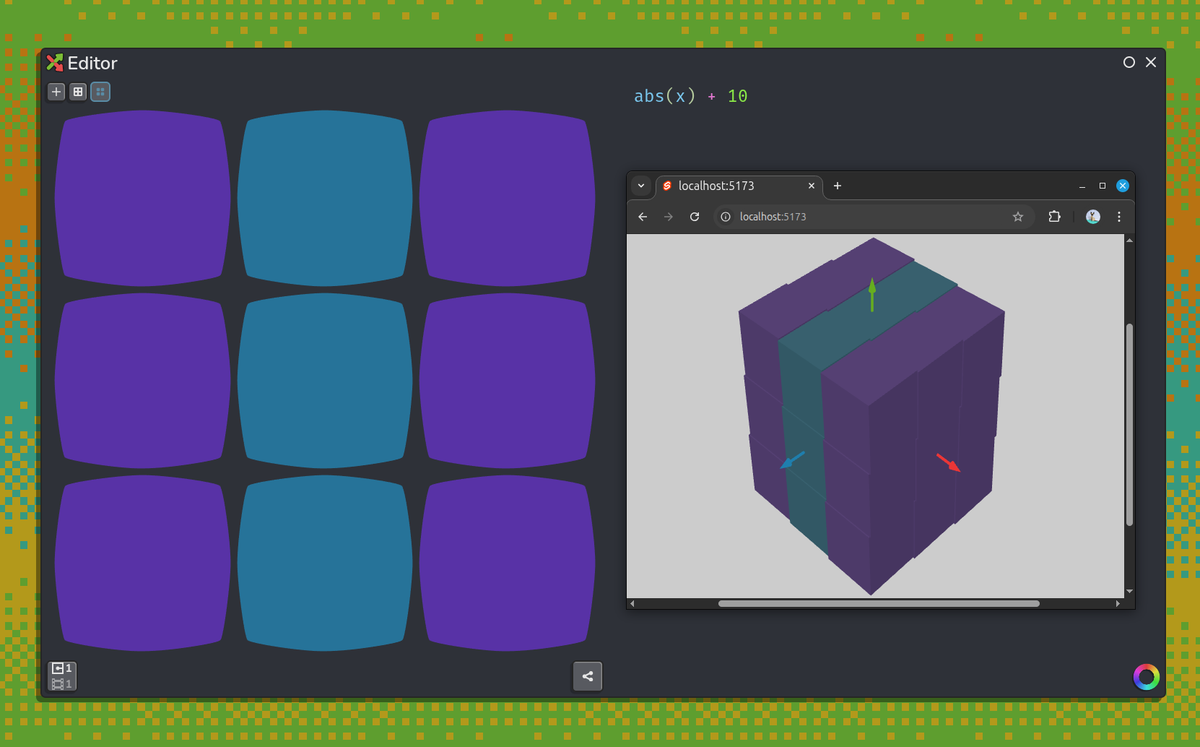Image resolution: width=1200 pixels, height=747 pixels.
Task: Close the localhost:5173 tab
Action: 811,186
